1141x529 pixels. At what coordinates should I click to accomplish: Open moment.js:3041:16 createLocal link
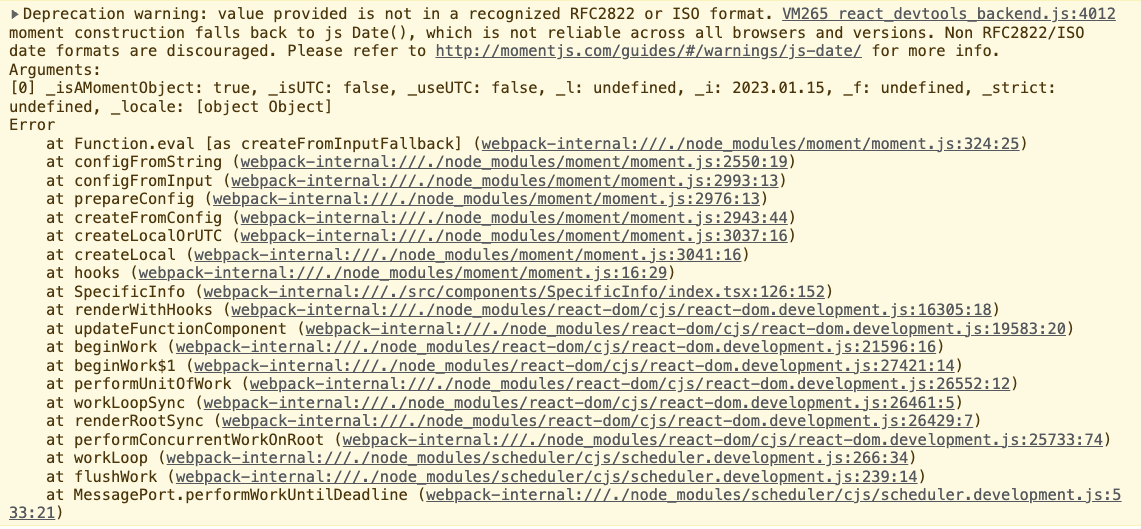467,255
